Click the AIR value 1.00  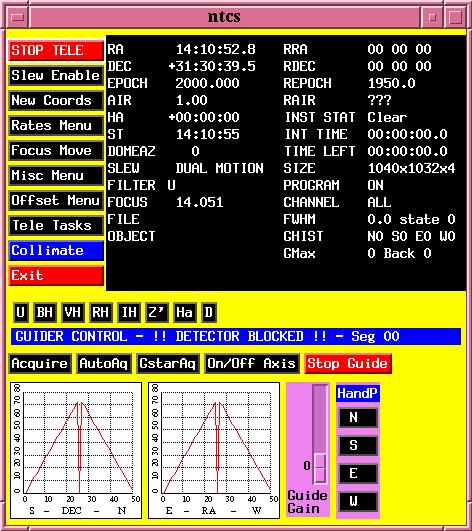click(x=192, y=100)
